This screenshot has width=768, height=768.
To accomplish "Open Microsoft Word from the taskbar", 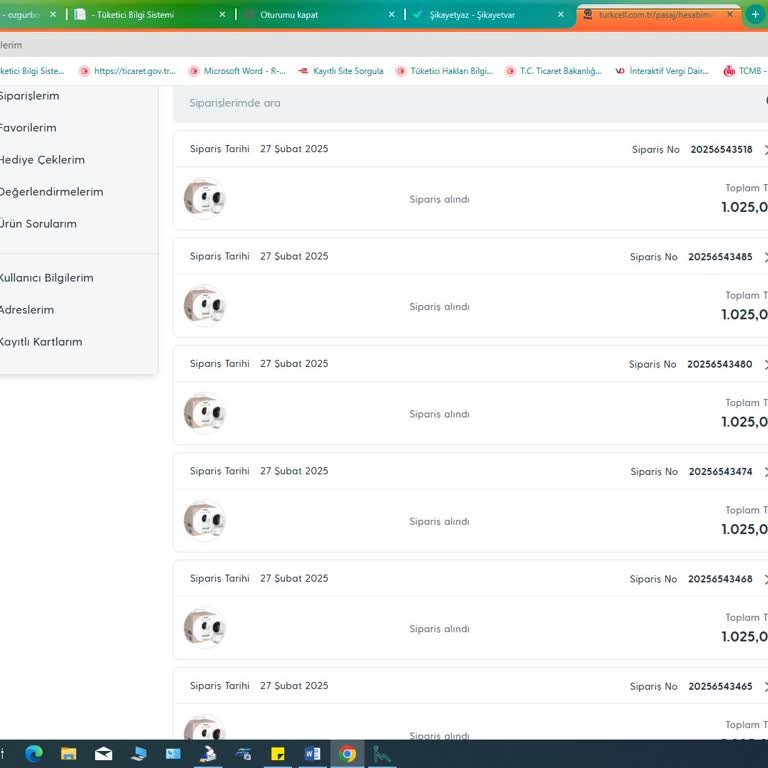I will pyautogui.click(x=312, y=753).
